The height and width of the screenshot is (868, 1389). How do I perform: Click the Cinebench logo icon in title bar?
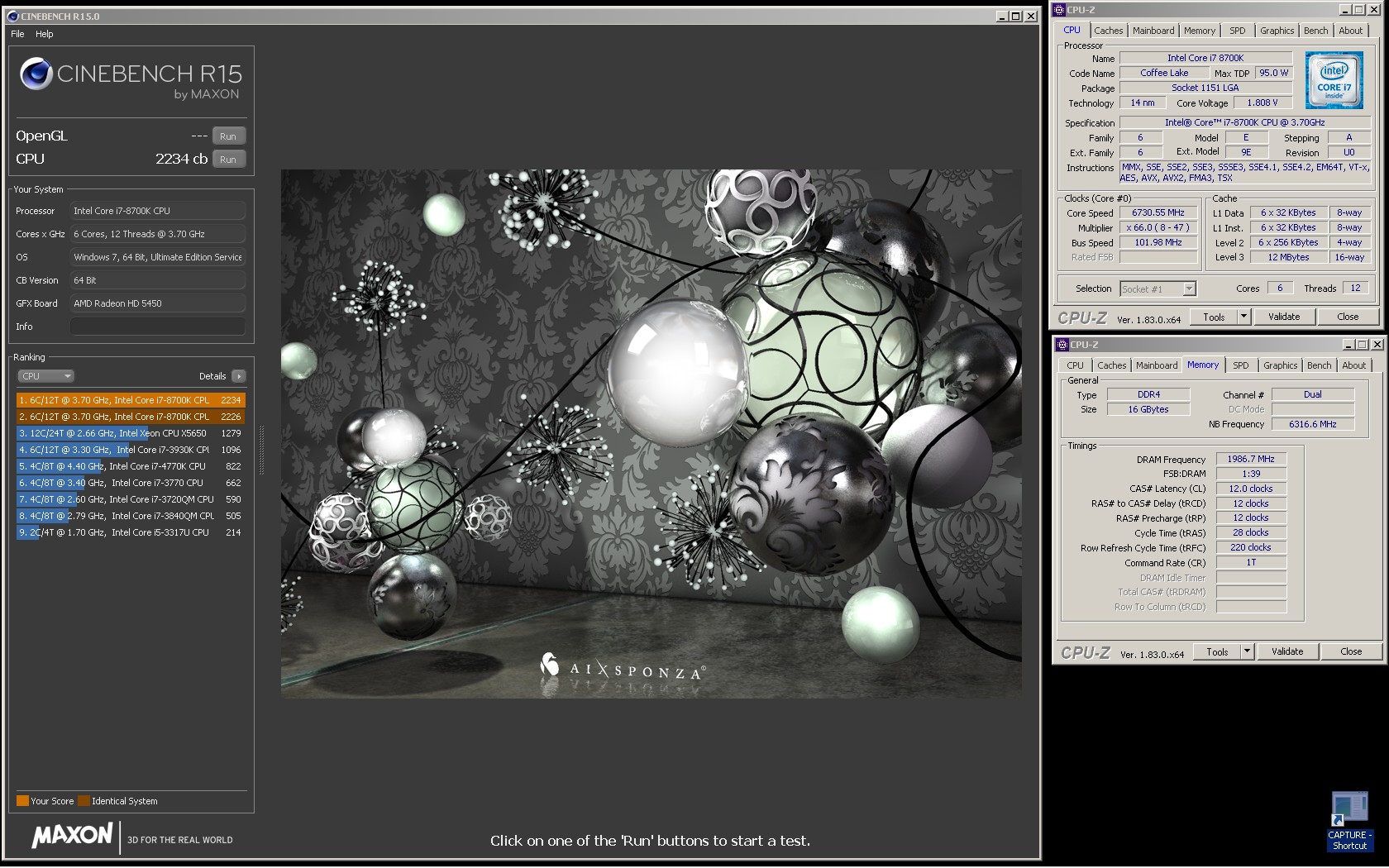12,17
